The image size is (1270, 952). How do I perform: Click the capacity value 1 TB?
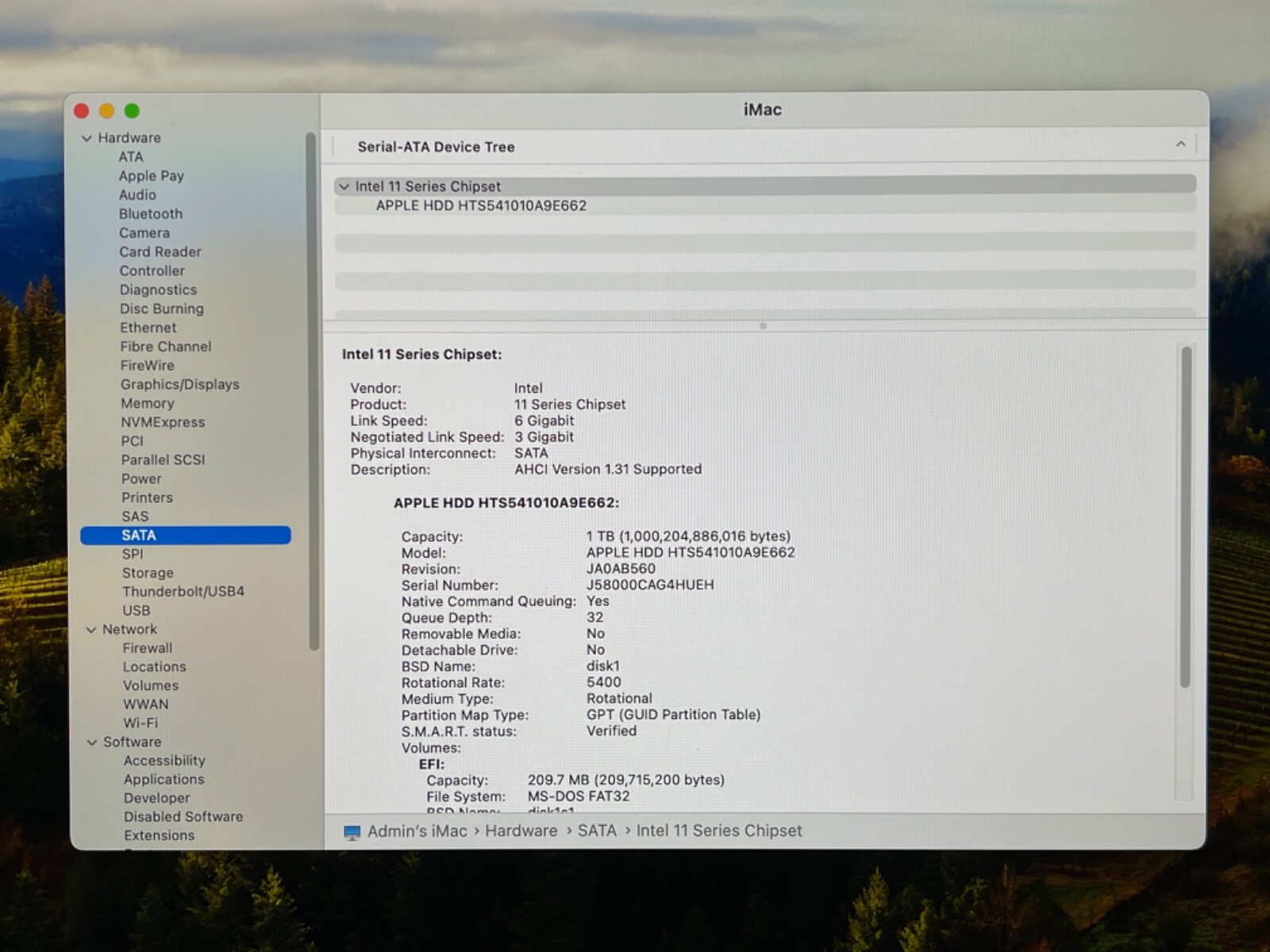pos(688,537)
